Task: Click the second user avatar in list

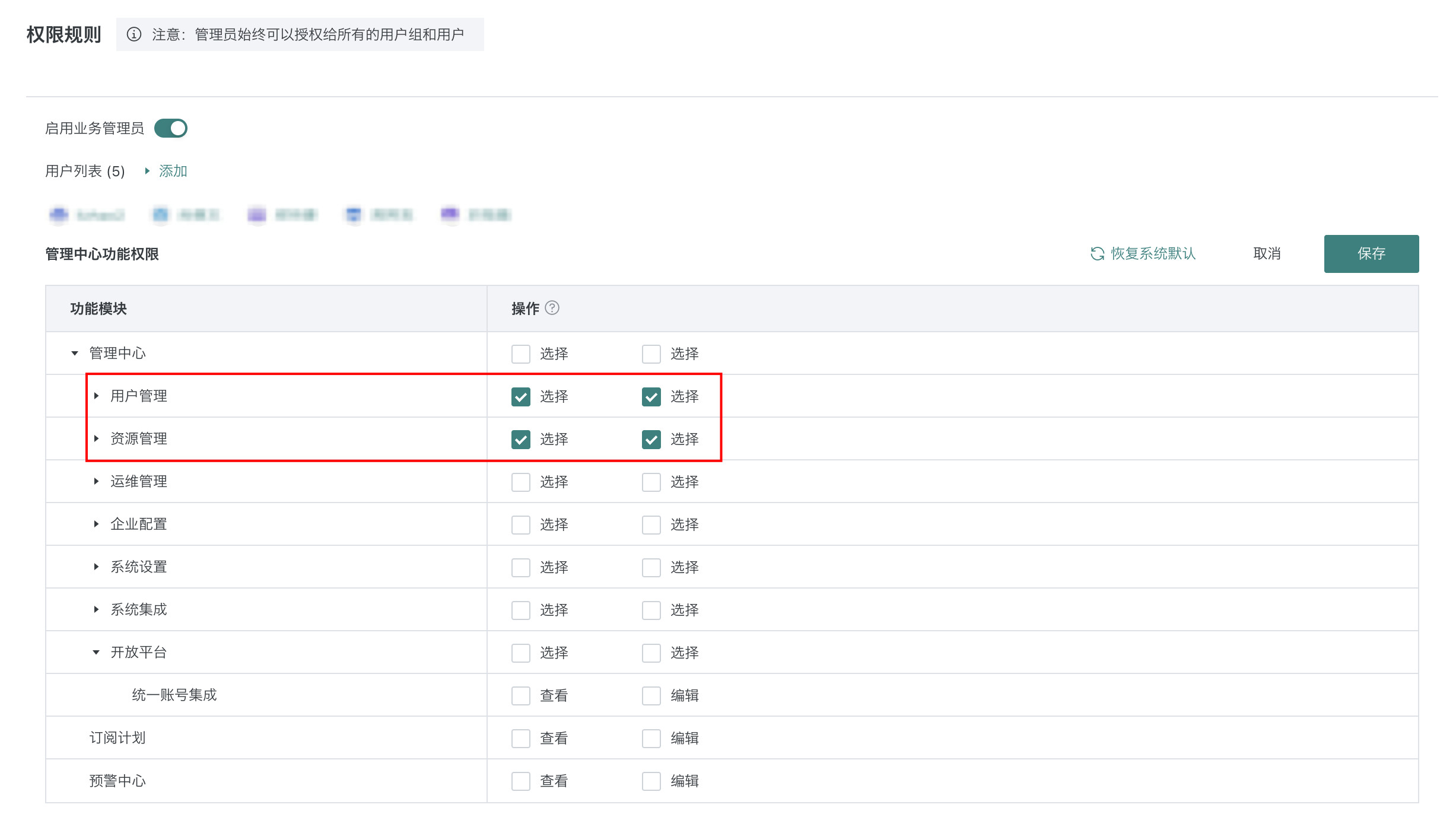Action: coord(160,215)
